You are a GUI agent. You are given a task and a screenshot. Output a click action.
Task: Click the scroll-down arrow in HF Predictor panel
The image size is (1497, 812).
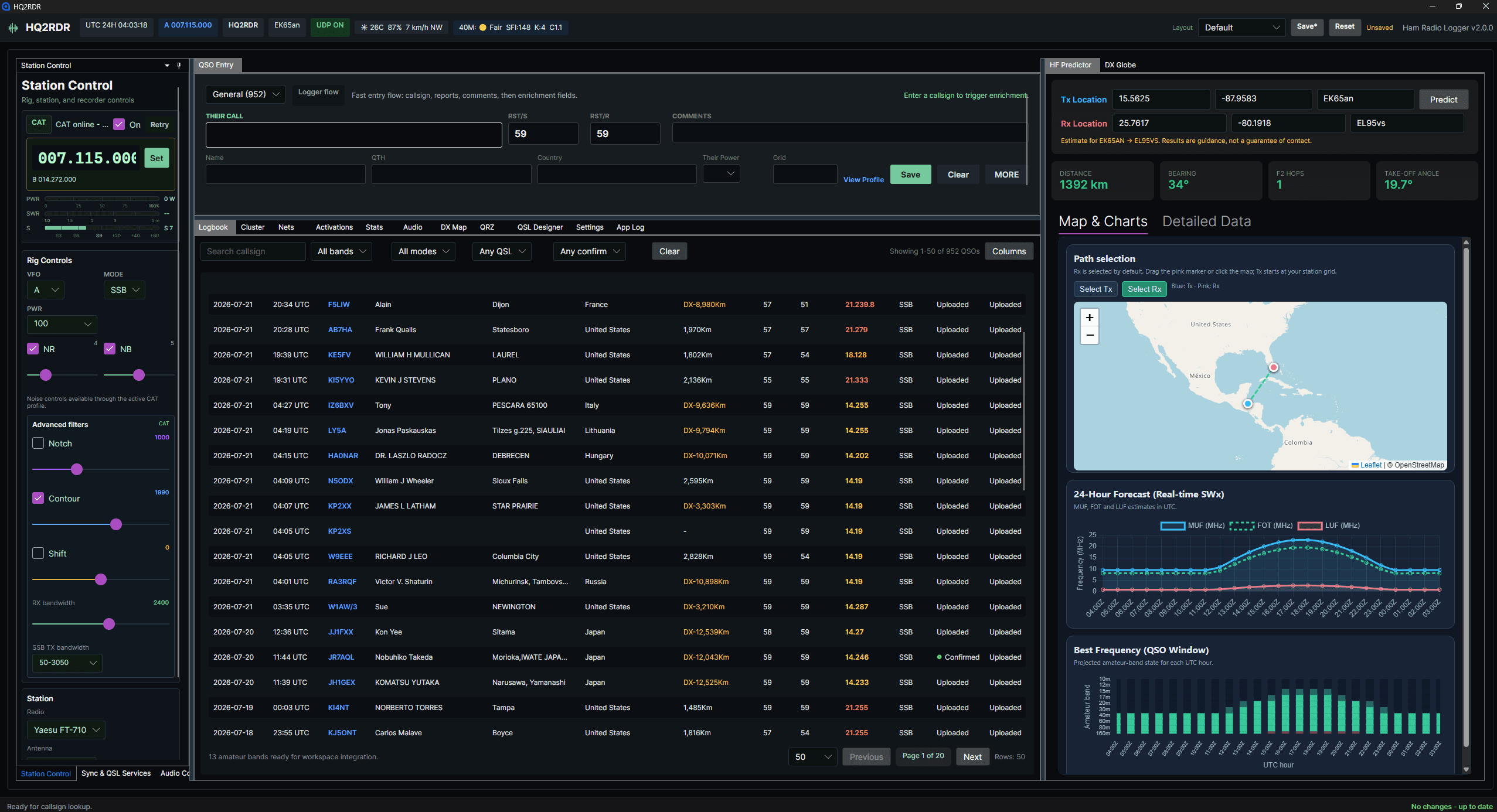tap(1466, 769)
